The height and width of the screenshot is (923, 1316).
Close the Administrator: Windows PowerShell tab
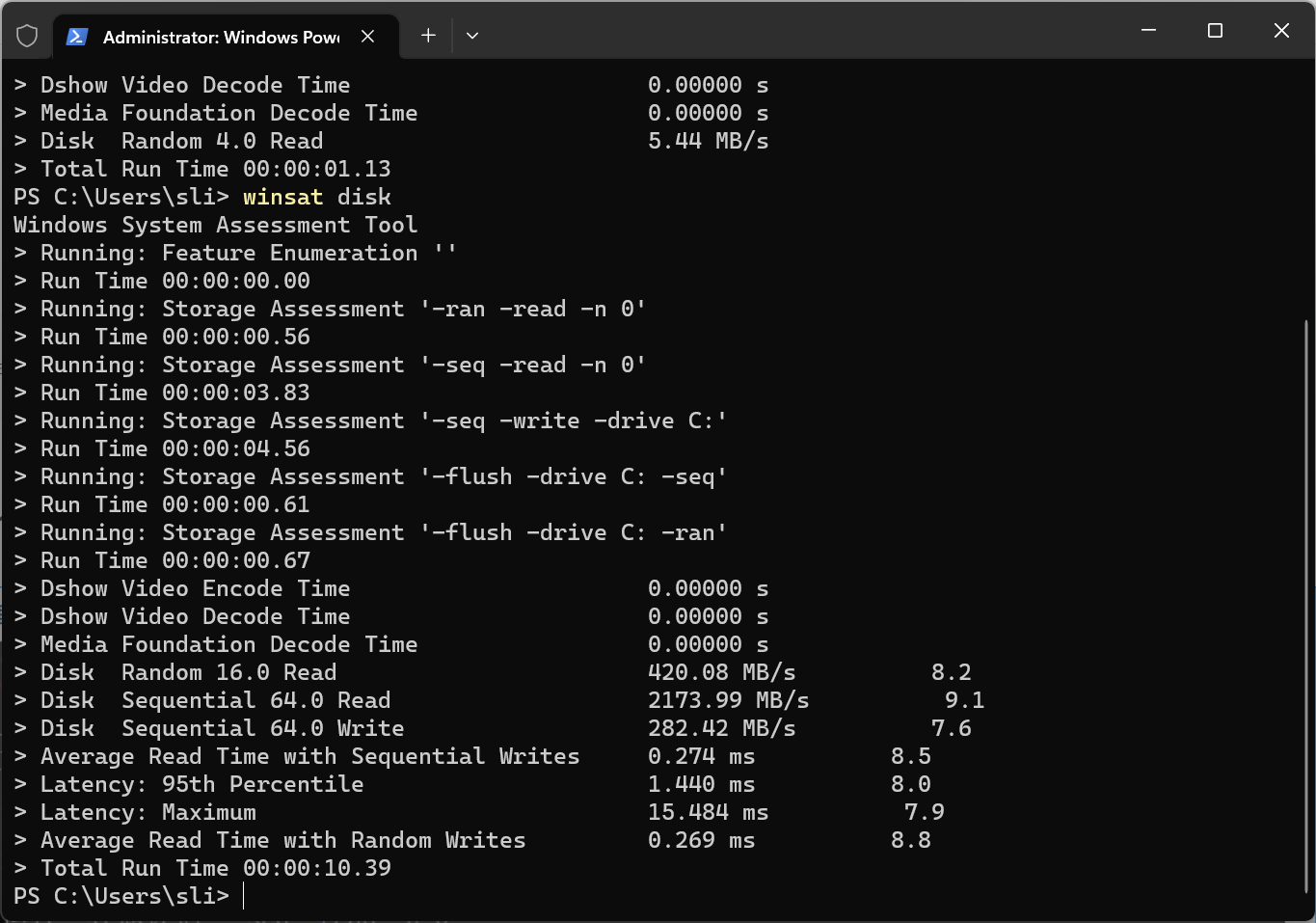tap(367, 37)
